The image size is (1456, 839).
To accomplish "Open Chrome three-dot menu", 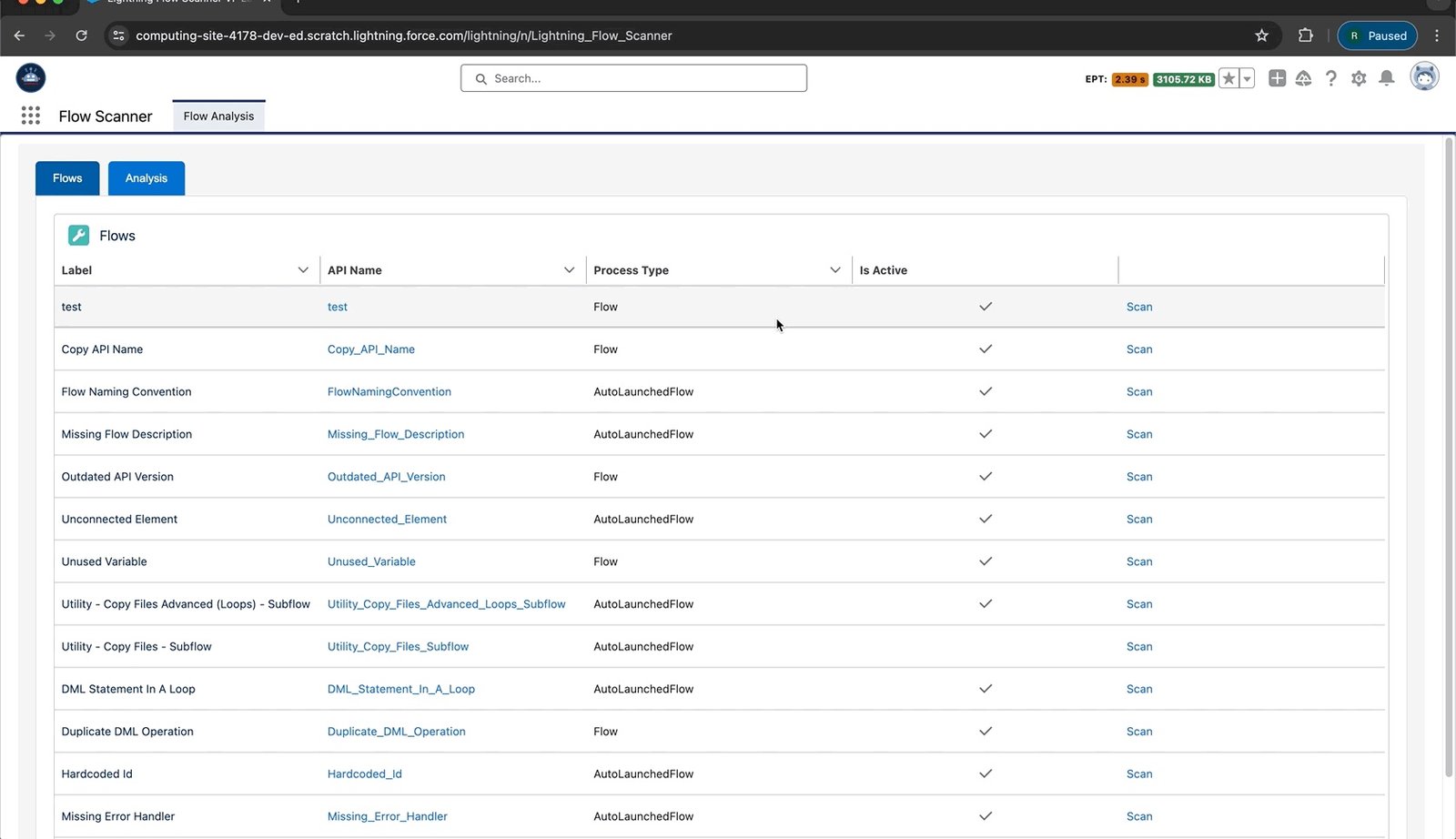I will click(1437, 35).
